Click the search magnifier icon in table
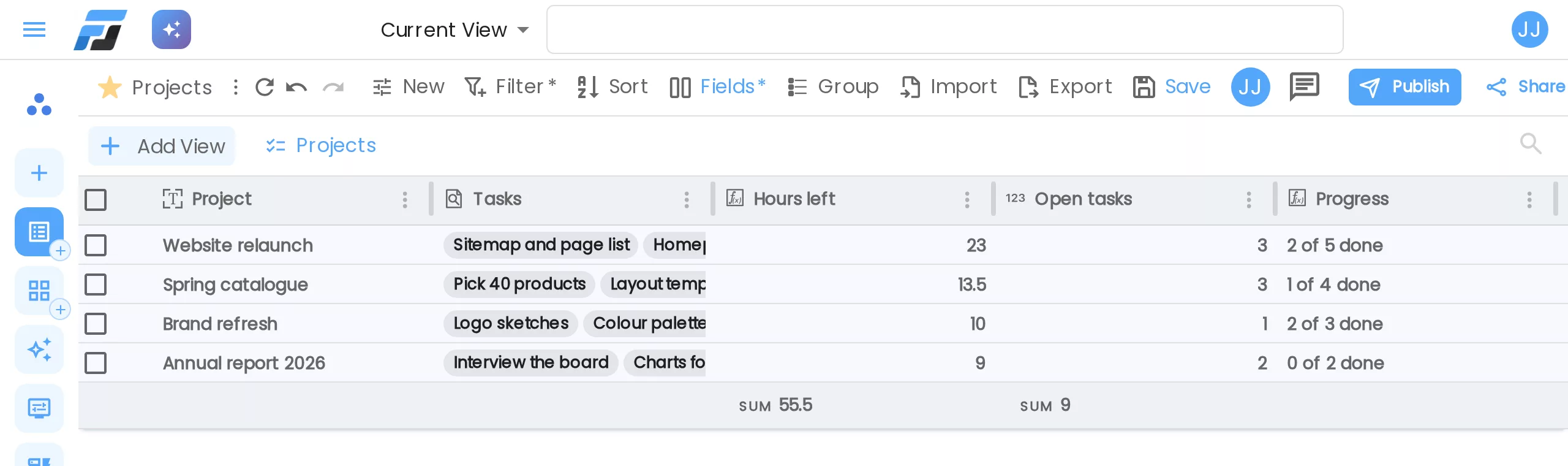 (1531, 143)
